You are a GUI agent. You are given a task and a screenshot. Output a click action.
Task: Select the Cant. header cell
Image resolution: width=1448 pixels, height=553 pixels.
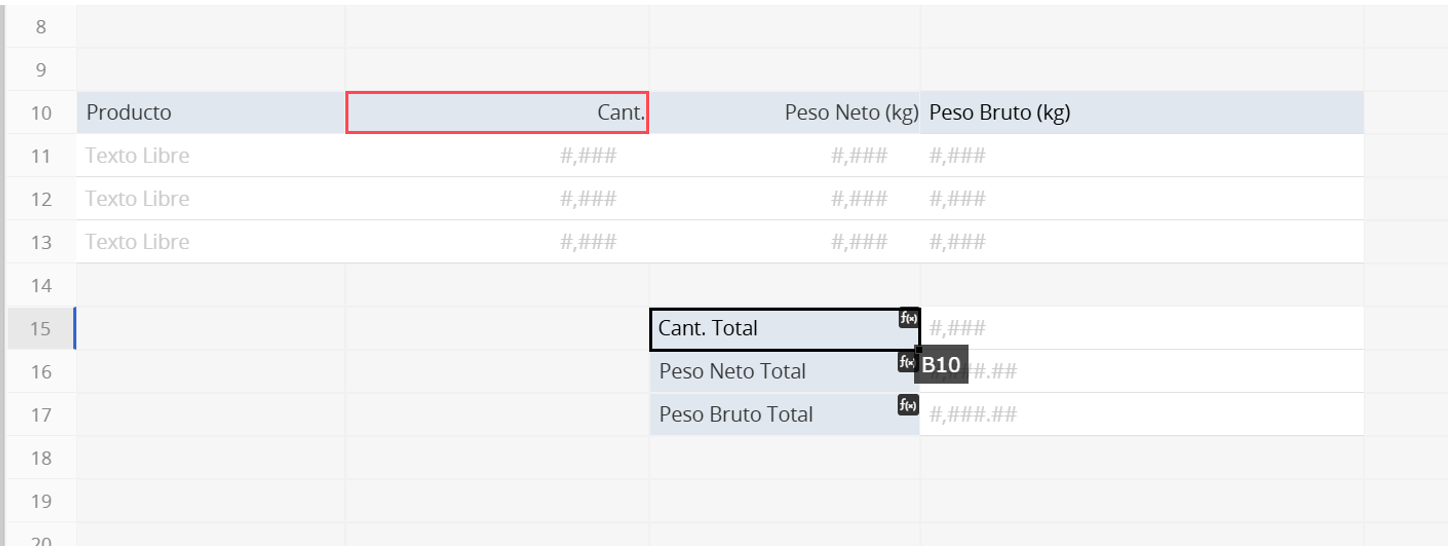[x=497, y=112]
